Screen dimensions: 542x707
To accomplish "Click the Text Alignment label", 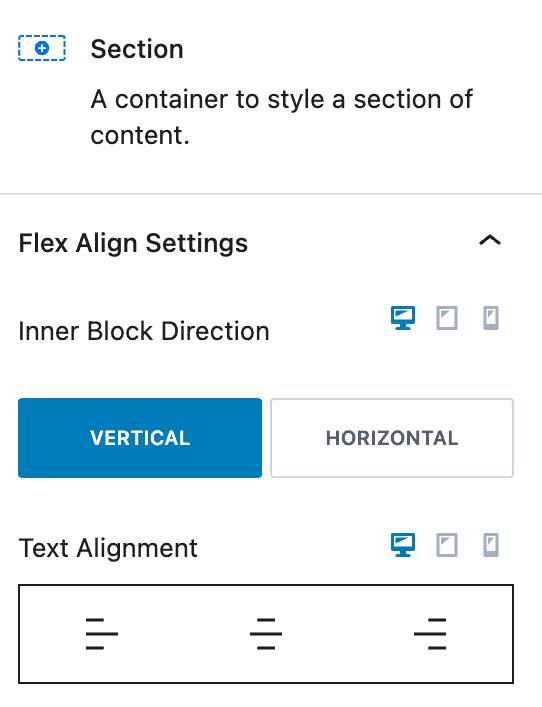I will [x=108, y=548].
